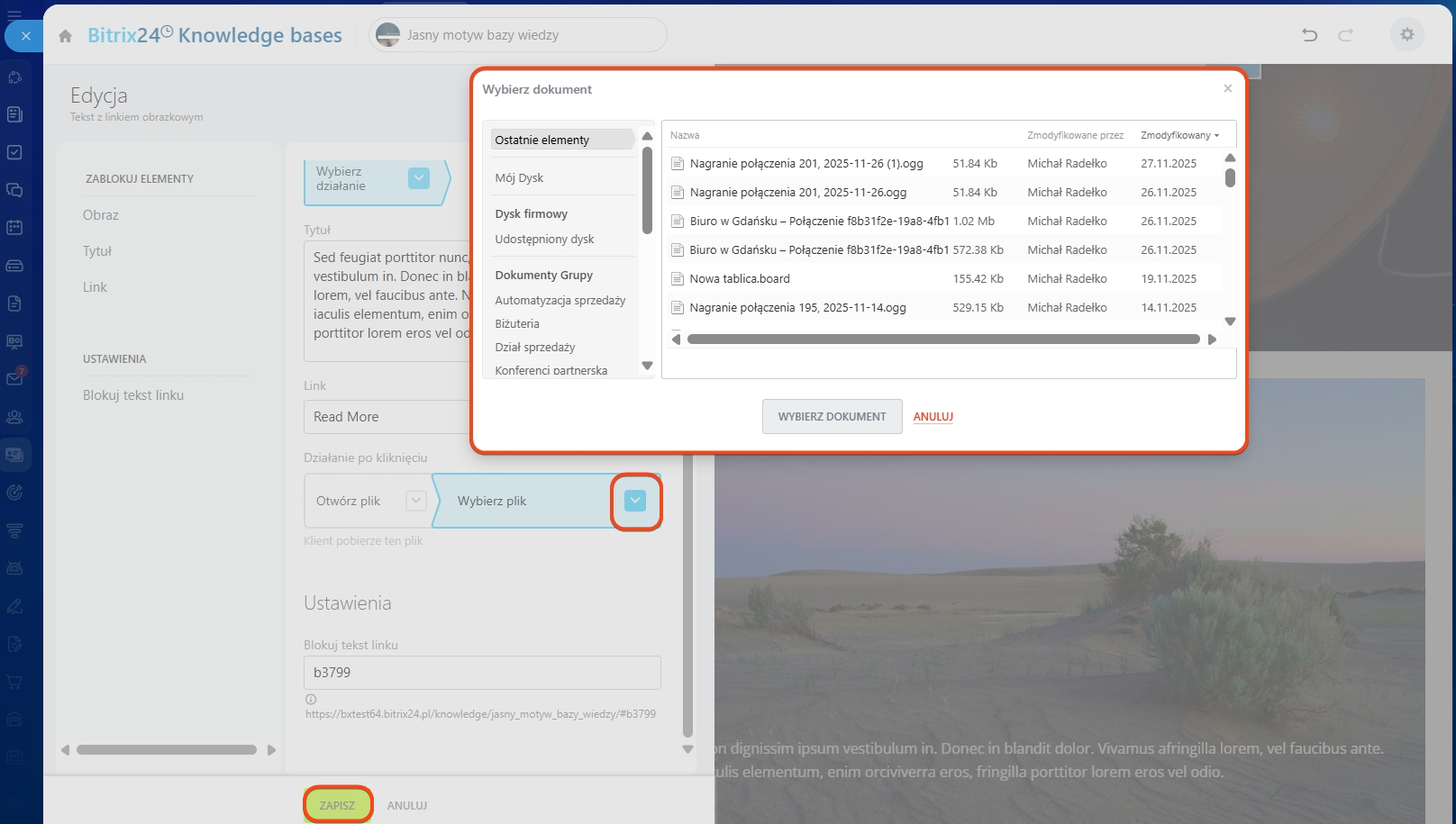Select Mój Dysk in the document sidebar
The width and height of the screenshot is (1456, 824).
[x=519, y=178]
